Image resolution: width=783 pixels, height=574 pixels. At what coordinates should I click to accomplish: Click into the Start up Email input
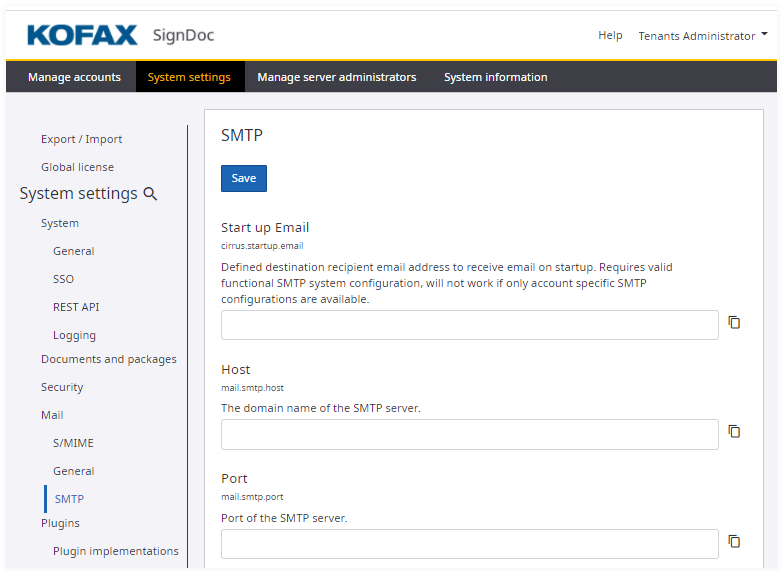pos(469,325)
